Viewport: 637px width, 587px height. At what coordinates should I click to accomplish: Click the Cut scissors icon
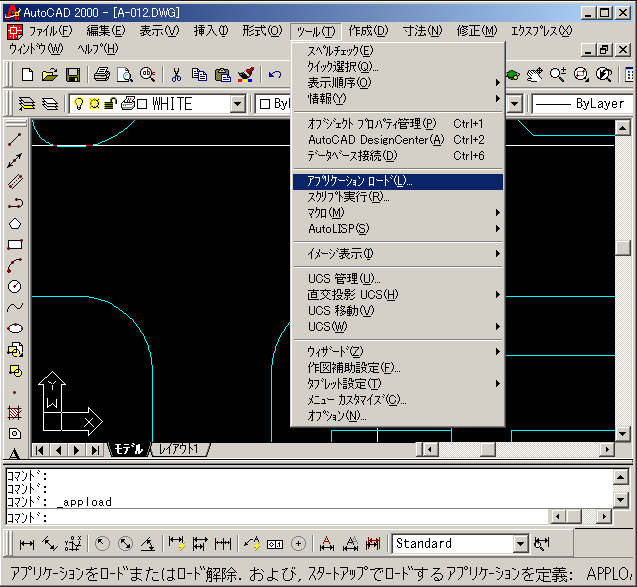(x=176, y=75)
